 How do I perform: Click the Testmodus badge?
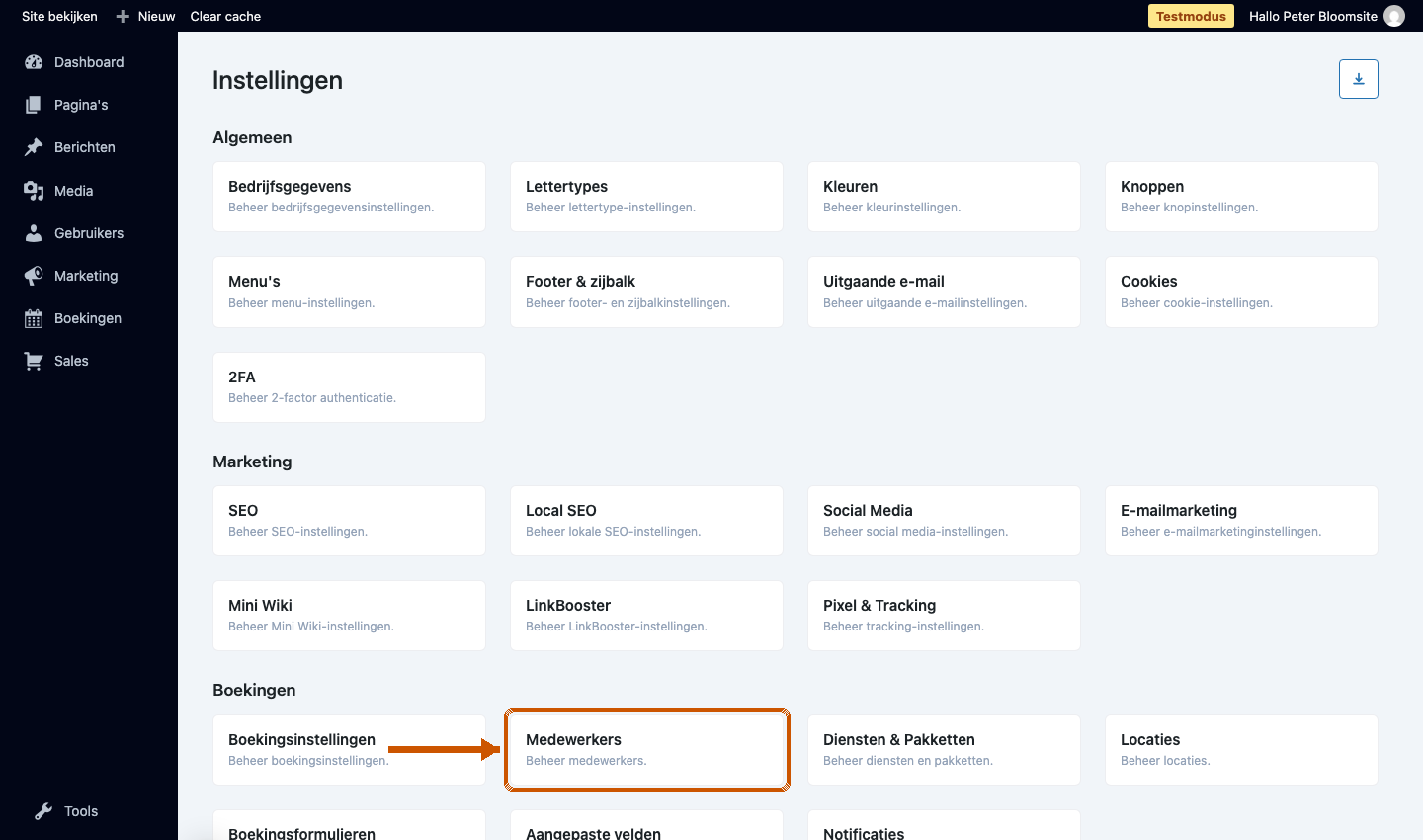point(1191,16)
